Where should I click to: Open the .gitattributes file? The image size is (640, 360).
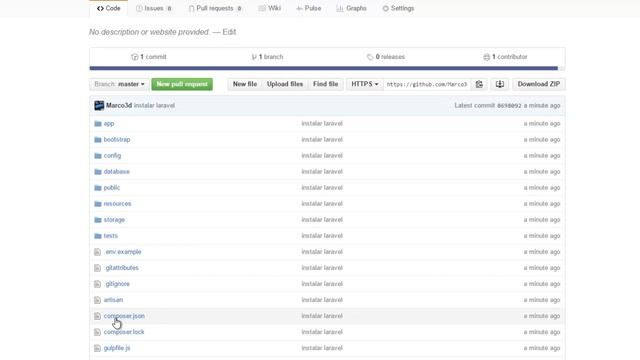[x=122, y=268]
